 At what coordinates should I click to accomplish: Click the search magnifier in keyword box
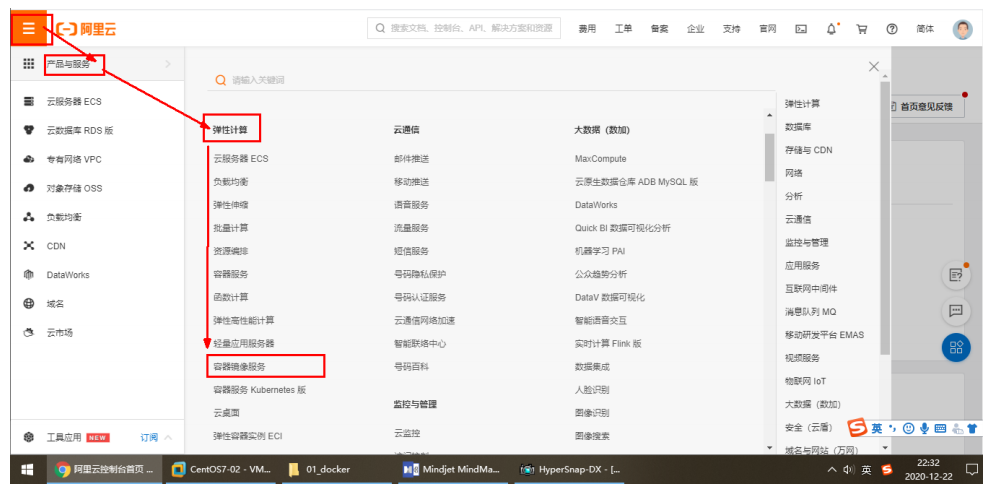[221, 80]
